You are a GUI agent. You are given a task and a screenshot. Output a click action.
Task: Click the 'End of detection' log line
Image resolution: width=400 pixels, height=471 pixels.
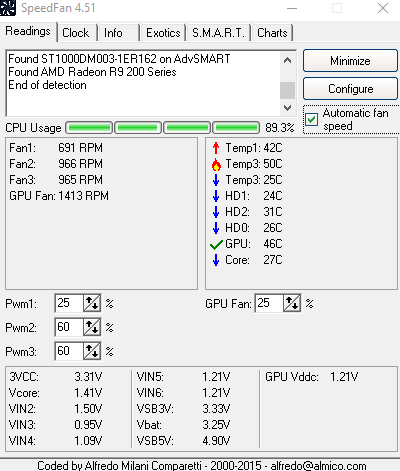coord(47,85)
